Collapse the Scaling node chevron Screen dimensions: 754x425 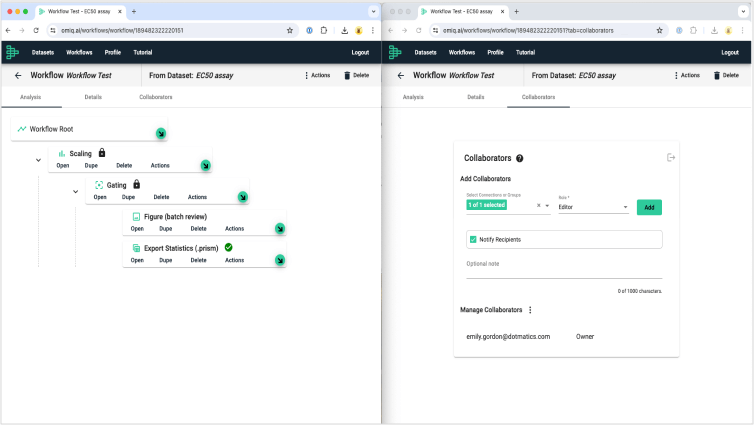38,160
